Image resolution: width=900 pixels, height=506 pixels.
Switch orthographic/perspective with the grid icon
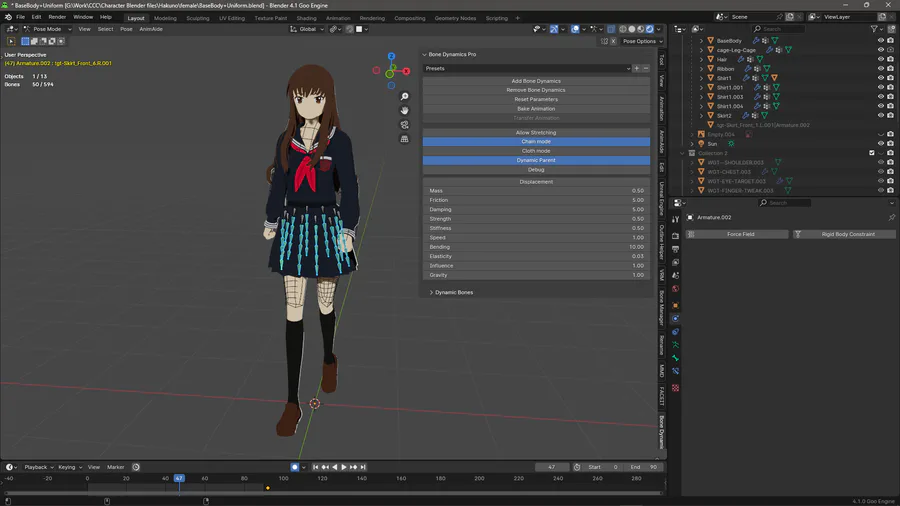tap(405, 139)
